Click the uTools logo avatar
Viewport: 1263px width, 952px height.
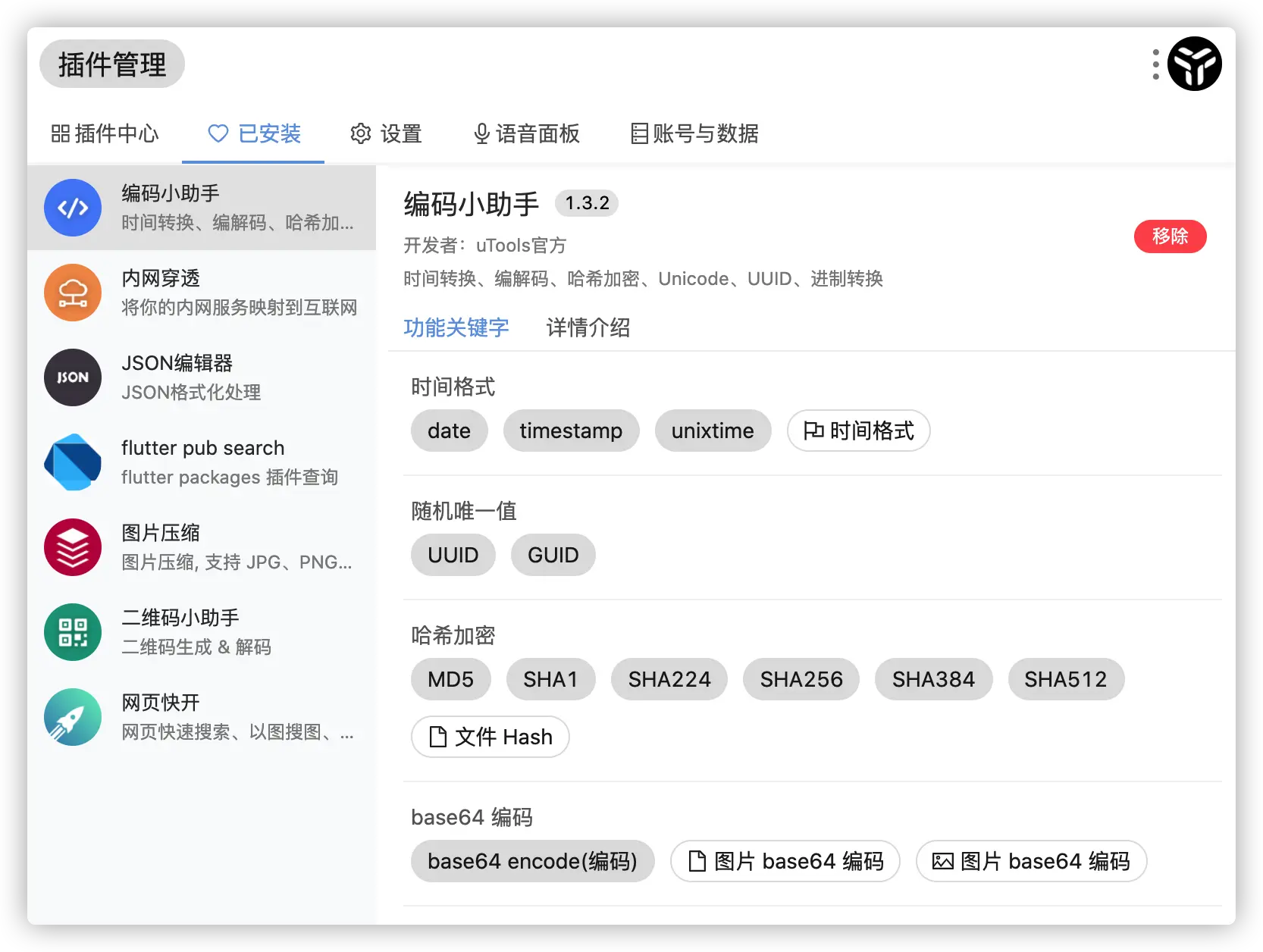[1194, 64]
